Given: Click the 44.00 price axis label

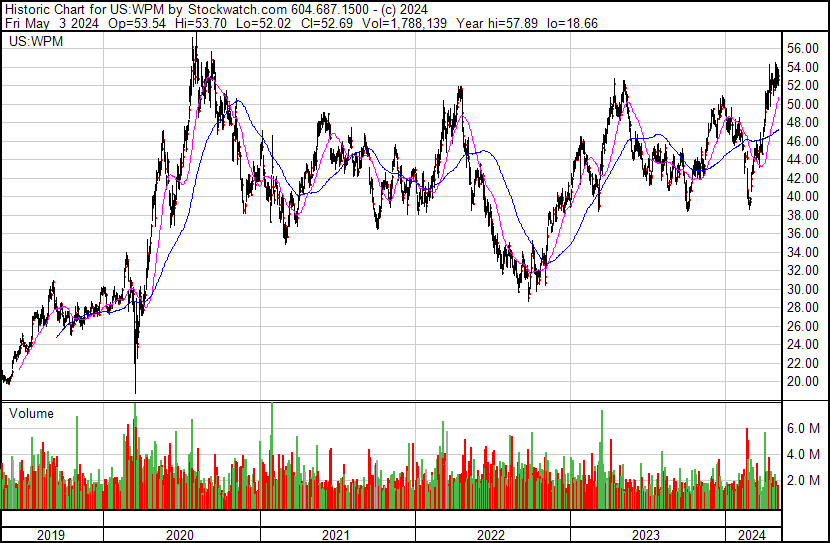Looking at the screenshot, I should (802, 160).
